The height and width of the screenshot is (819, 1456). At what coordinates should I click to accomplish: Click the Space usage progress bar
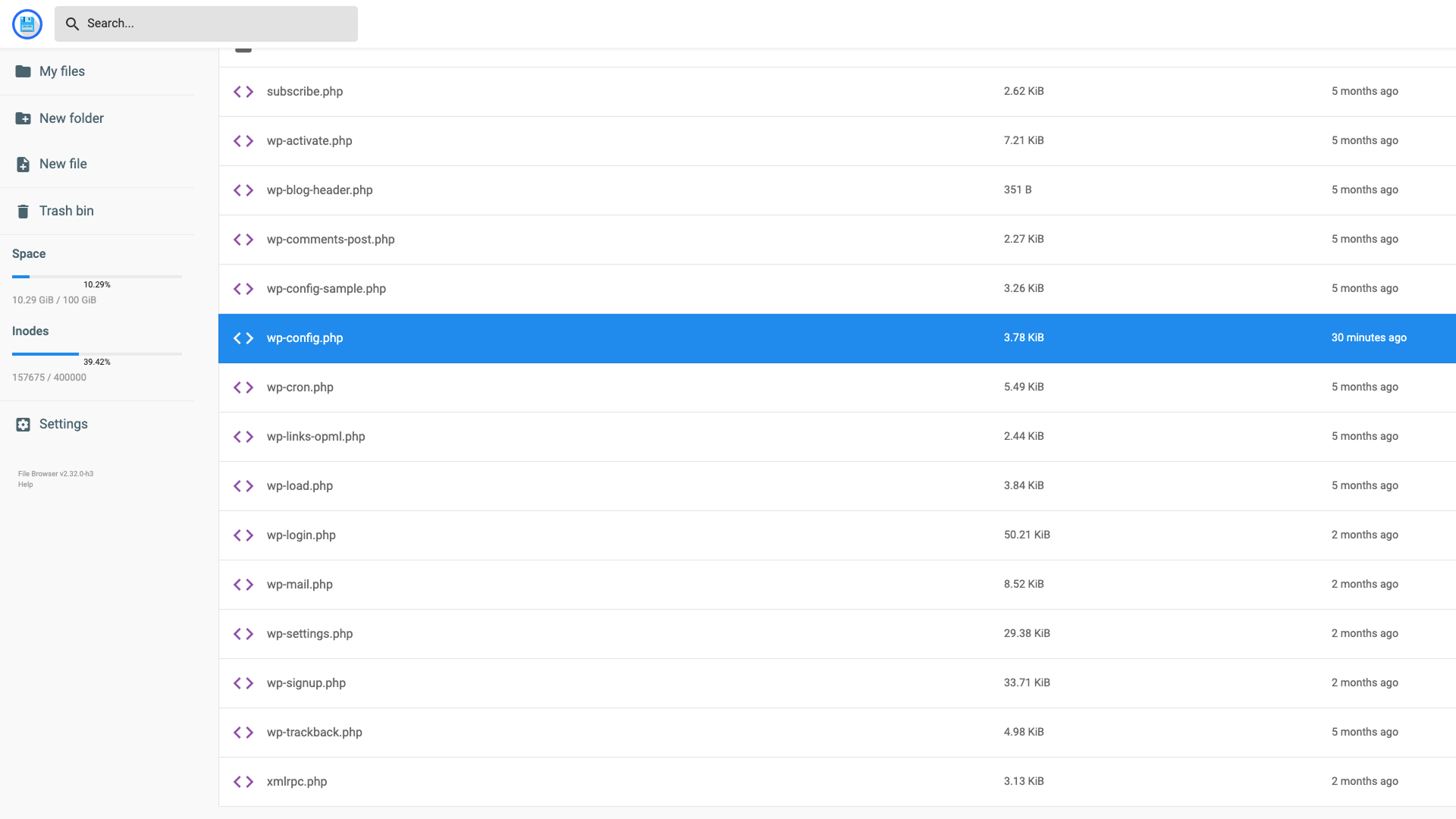[x=97, y=277]
